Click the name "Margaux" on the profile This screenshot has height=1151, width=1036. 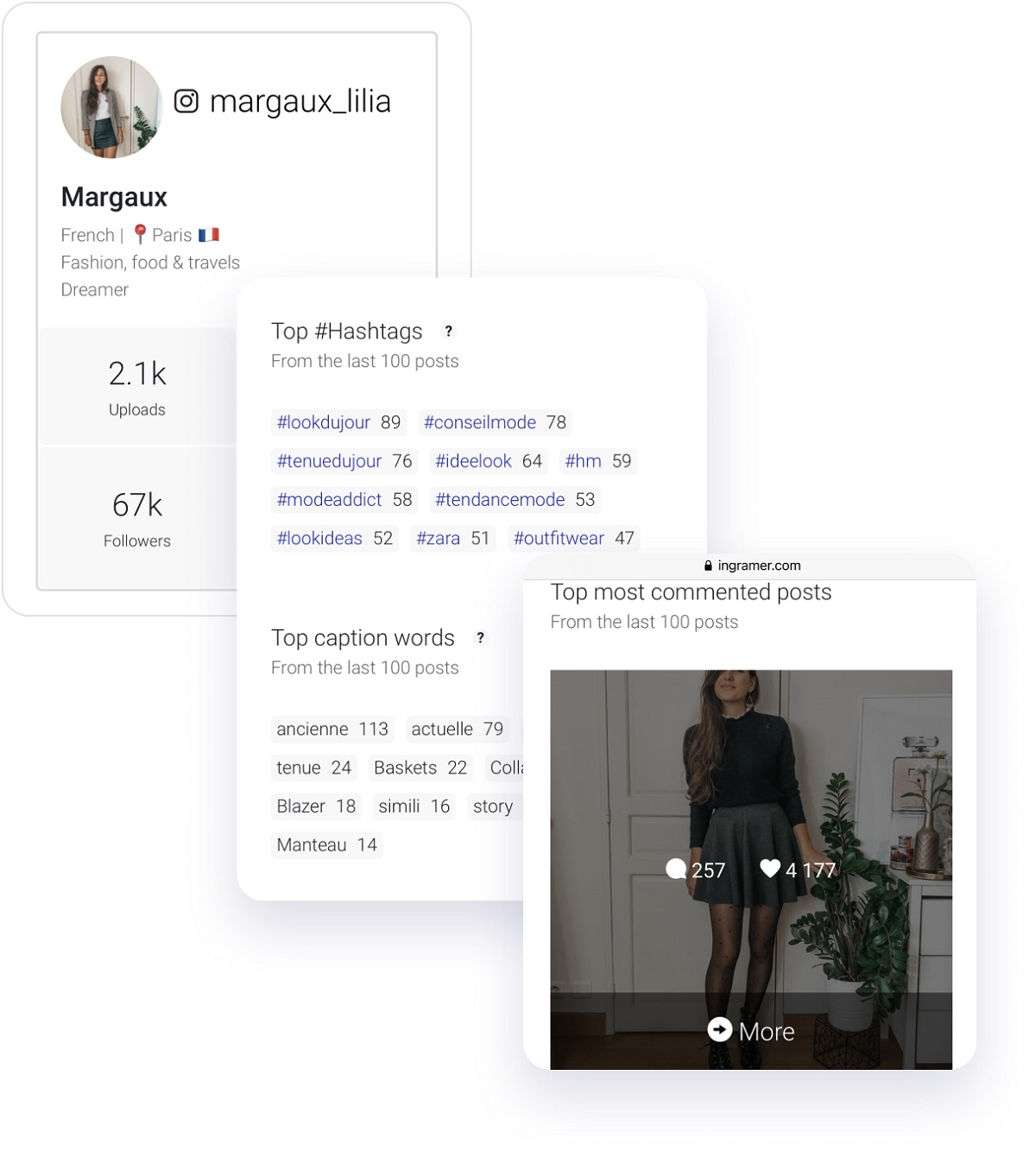114,197
